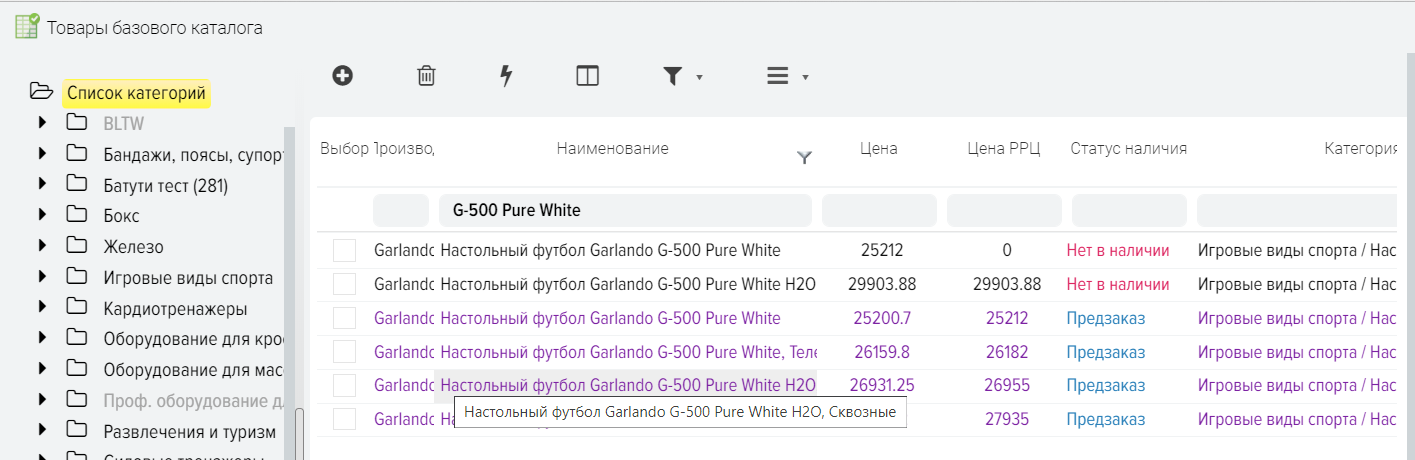Open purple Garlando G-500 Pure White H2O product row
The width and height of the screenshot is (1415, 460).
628,385
